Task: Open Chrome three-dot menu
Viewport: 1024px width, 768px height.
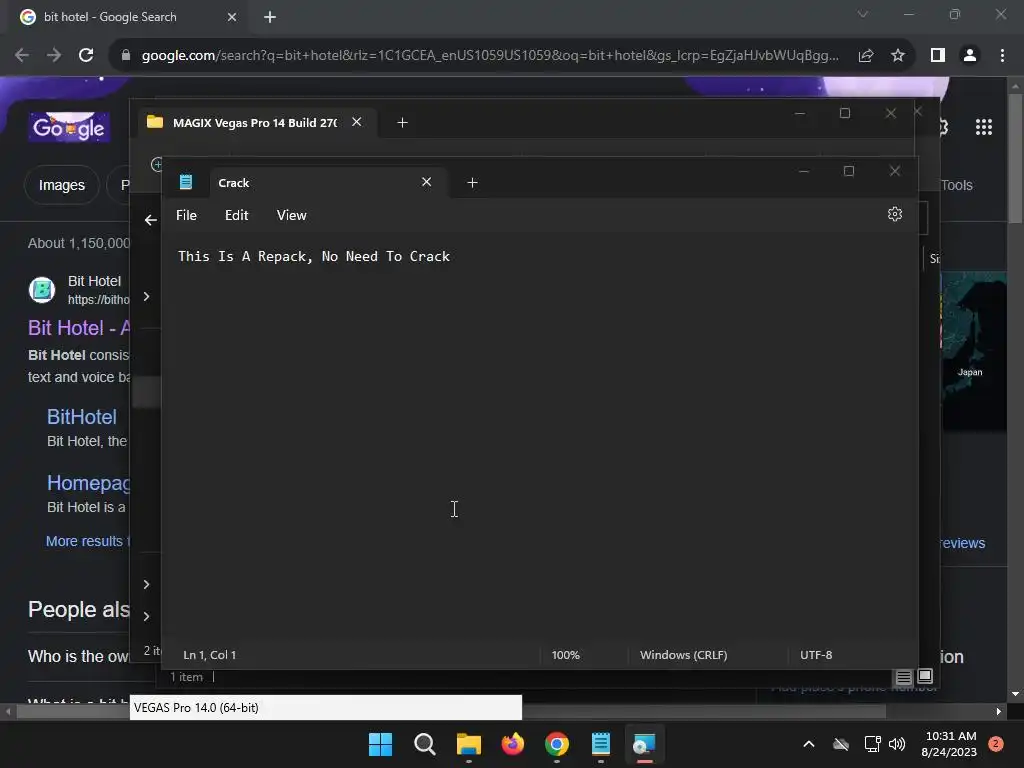Action: pos(1002,56)
